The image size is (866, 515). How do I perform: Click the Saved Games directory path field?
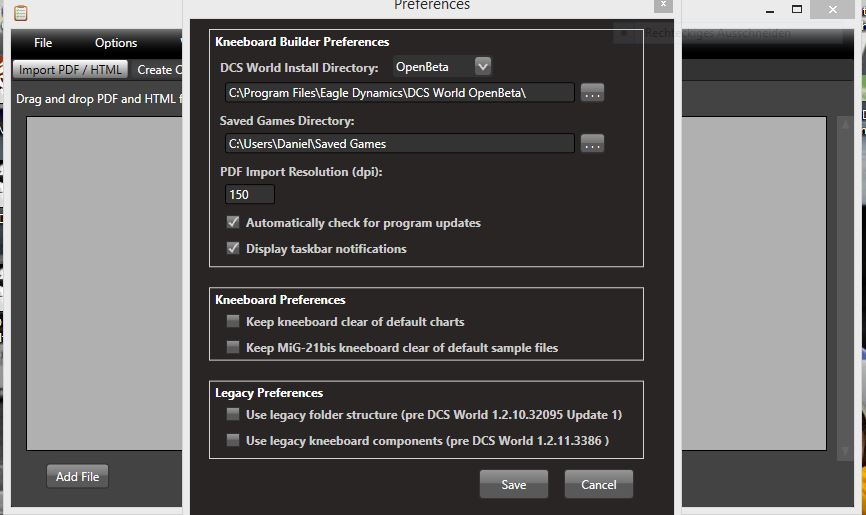coord(400,144)
